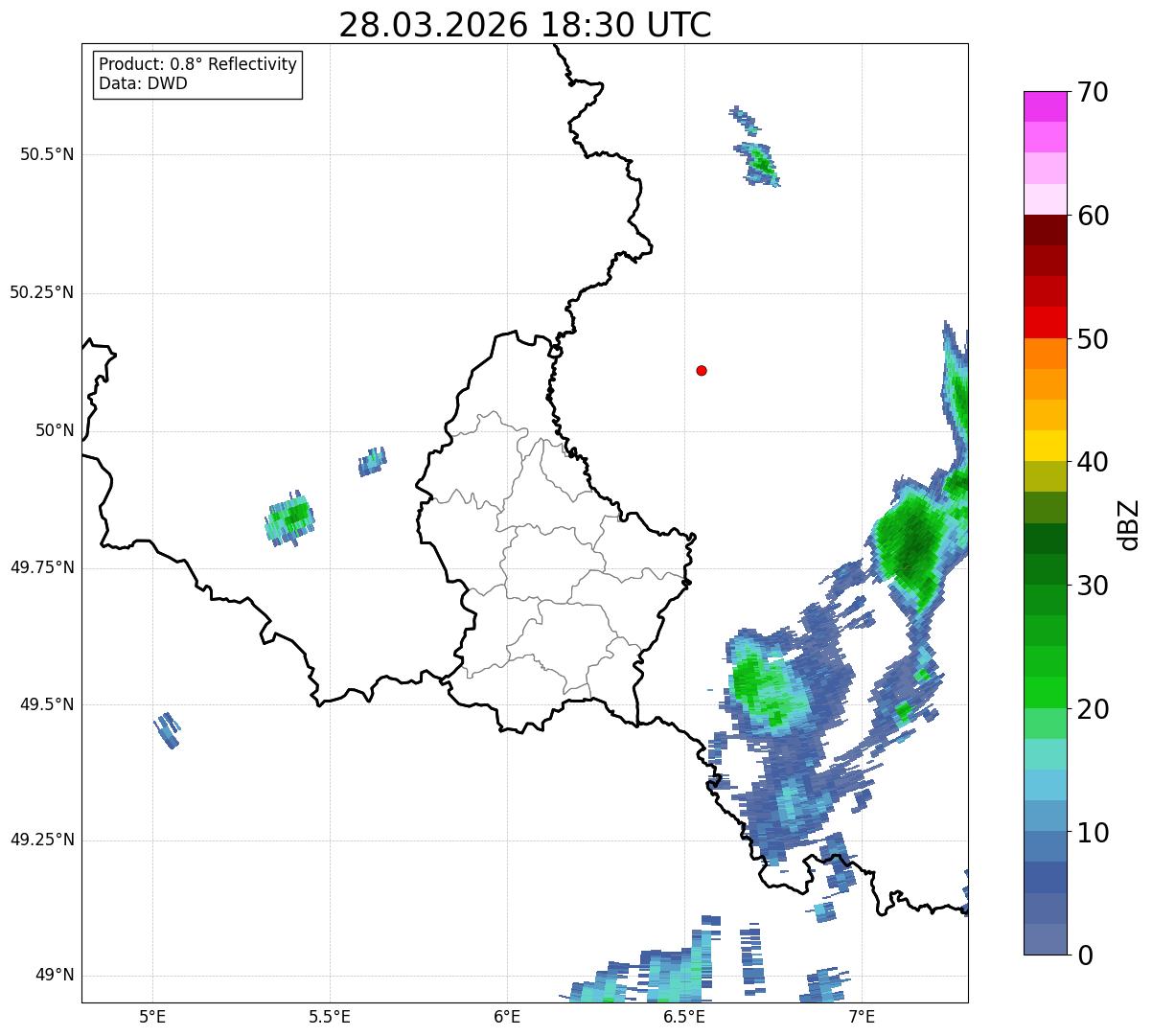Click the 'Data: DWD' label
Image resolution: width=1152 pixels, height=1036 pixels.
pyautogui.click(x=143, y=83)
